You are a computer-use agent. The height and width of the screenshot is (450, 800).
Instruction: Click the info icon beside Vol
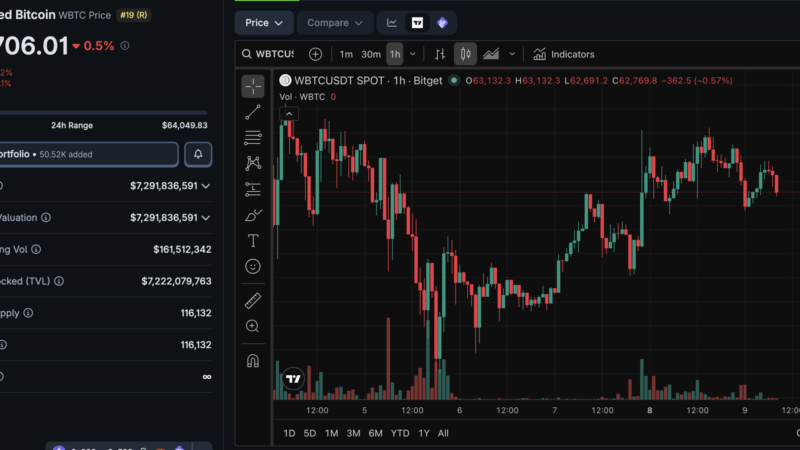[36, 249]
